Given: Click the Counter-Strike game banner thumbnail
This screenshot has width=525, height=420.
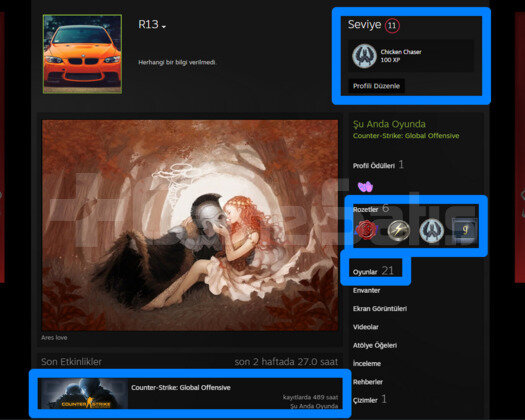Looking at the screenshot, I should point(83,394).
